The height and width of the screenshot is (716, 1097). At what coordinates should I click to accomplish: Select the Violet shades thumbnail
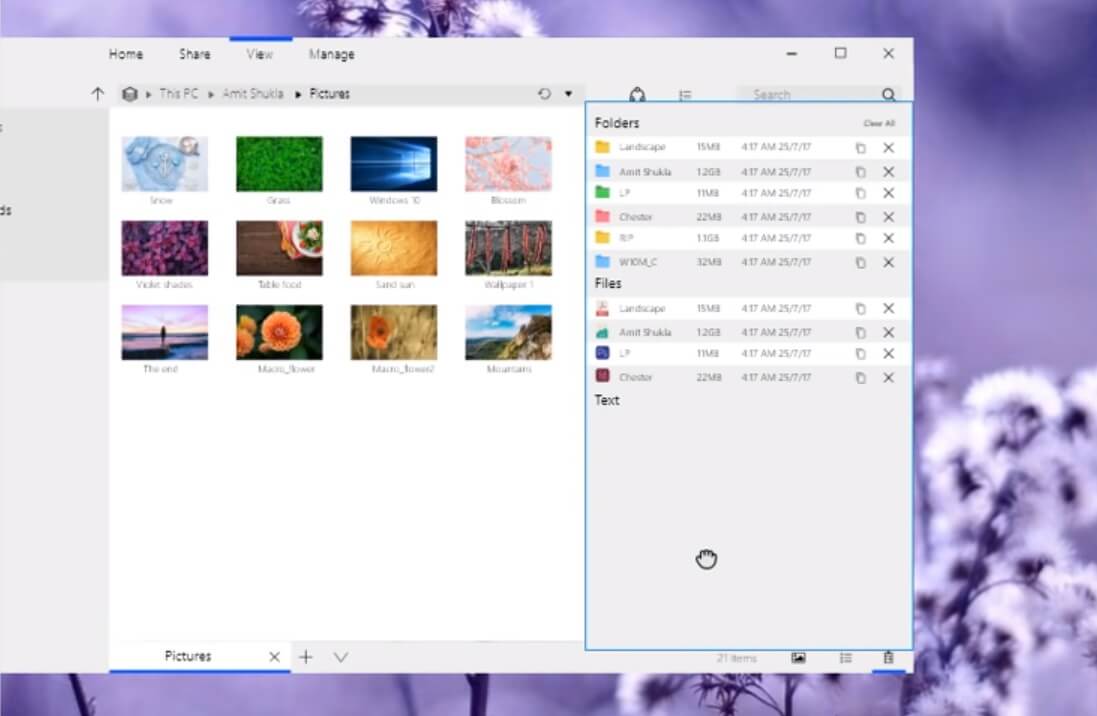tap(164, 248)
